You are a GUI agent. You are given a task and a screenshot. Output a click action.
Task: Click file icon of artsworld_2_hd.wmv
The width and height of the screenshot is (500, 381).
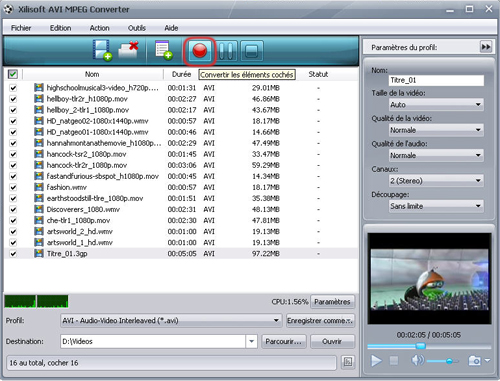pyautogui.click(x=39, y=231)
